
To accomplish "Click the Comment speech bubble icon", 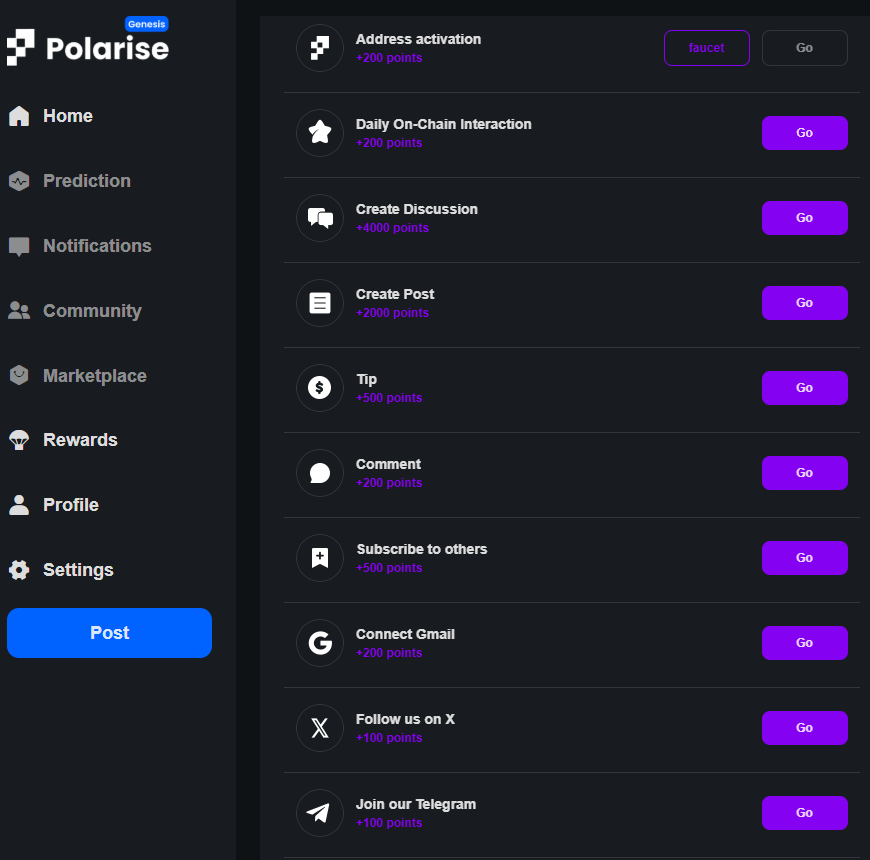I will coord(320,473).
